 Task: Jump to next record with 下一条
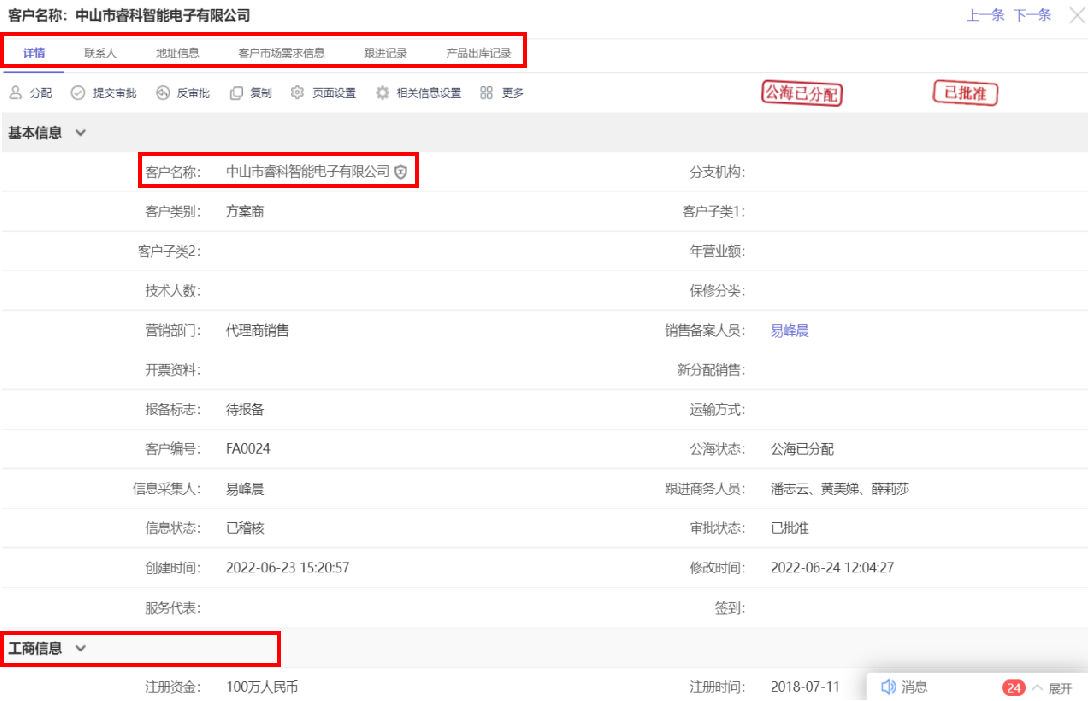1032,15
